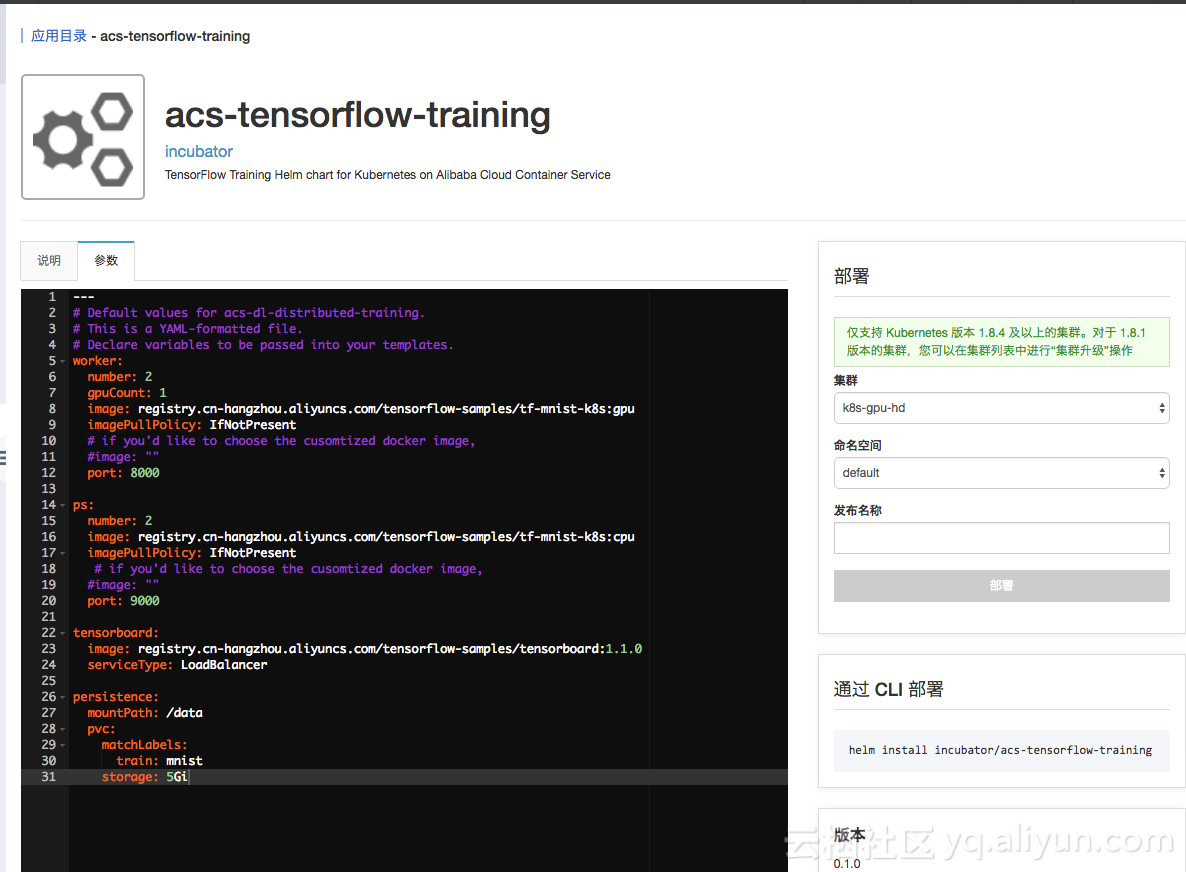Click the ps number: 2 line
This screenshot has width=1186, height=872.
tap(120, 520)
